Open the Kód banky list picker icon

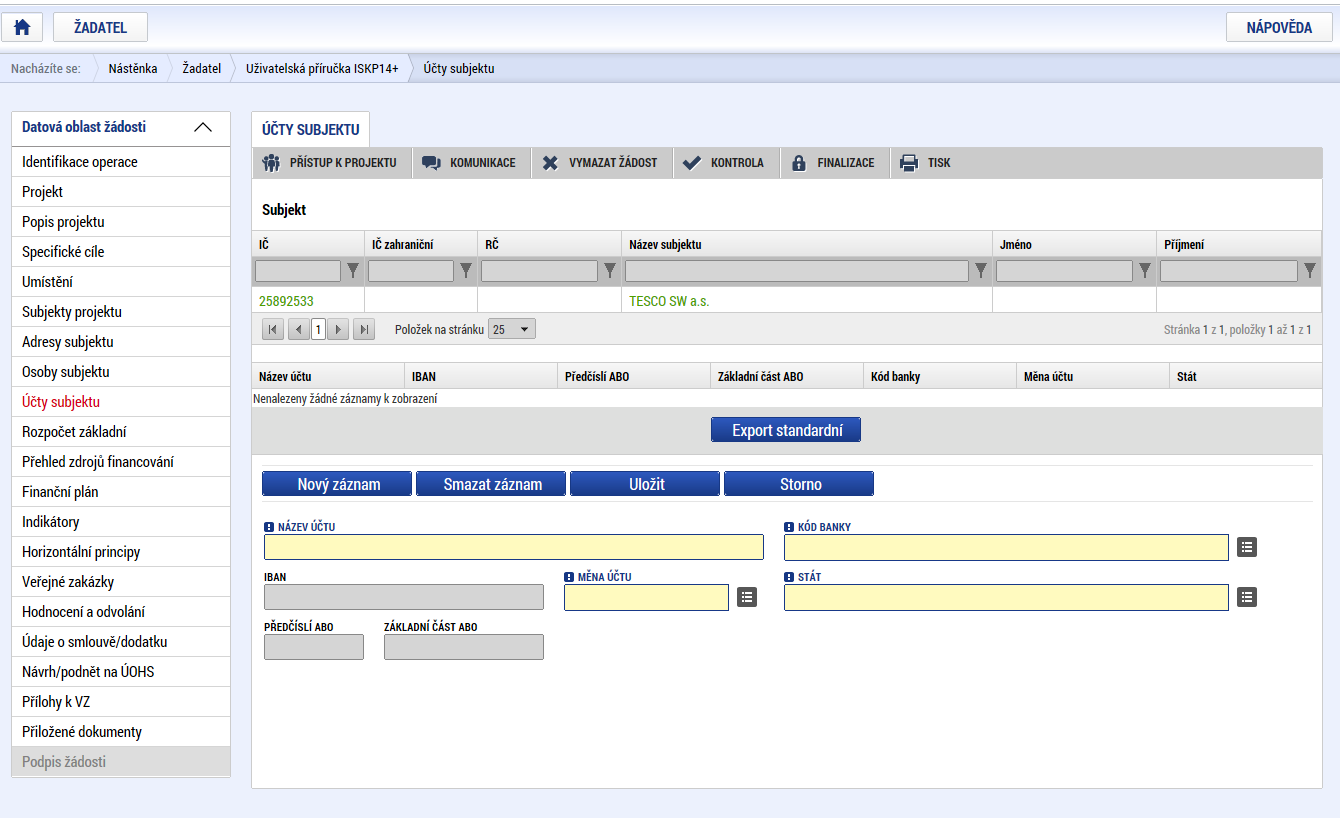point(1247,547)
